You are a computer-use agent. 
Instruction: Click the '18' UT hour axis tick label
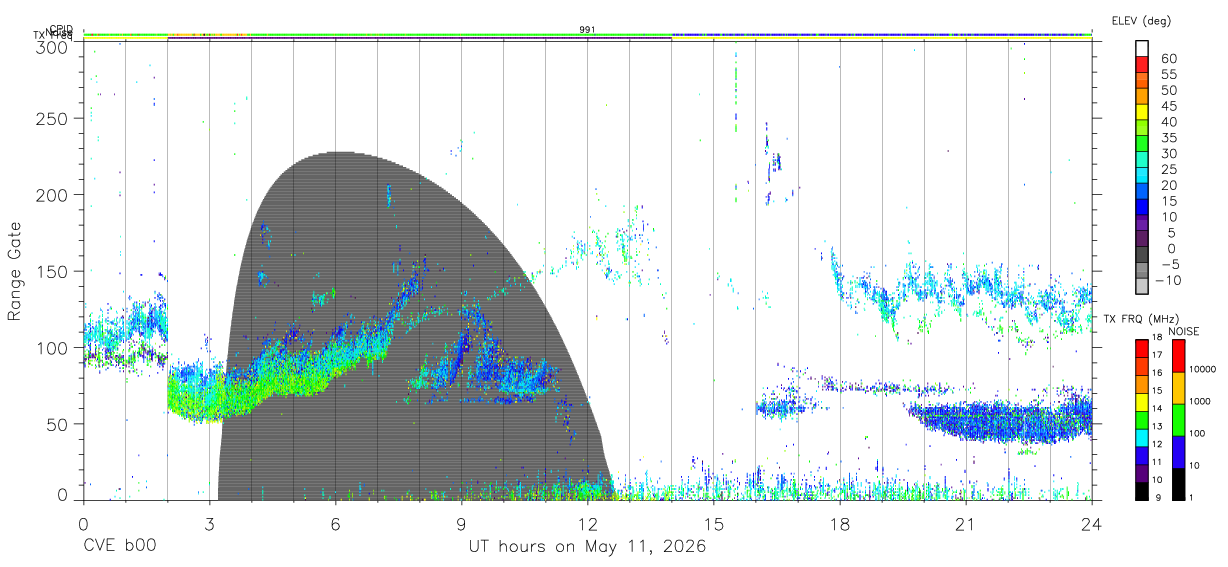point(839,523)
